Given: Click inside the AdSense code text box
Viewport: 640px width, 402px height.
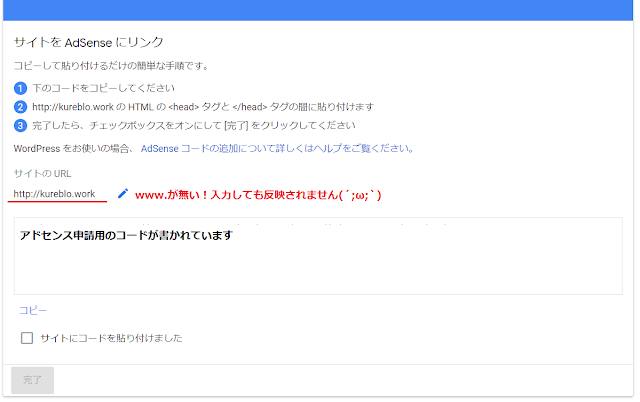Looking at the screenshot, I should pyautogui.click(x=318, y=256).
